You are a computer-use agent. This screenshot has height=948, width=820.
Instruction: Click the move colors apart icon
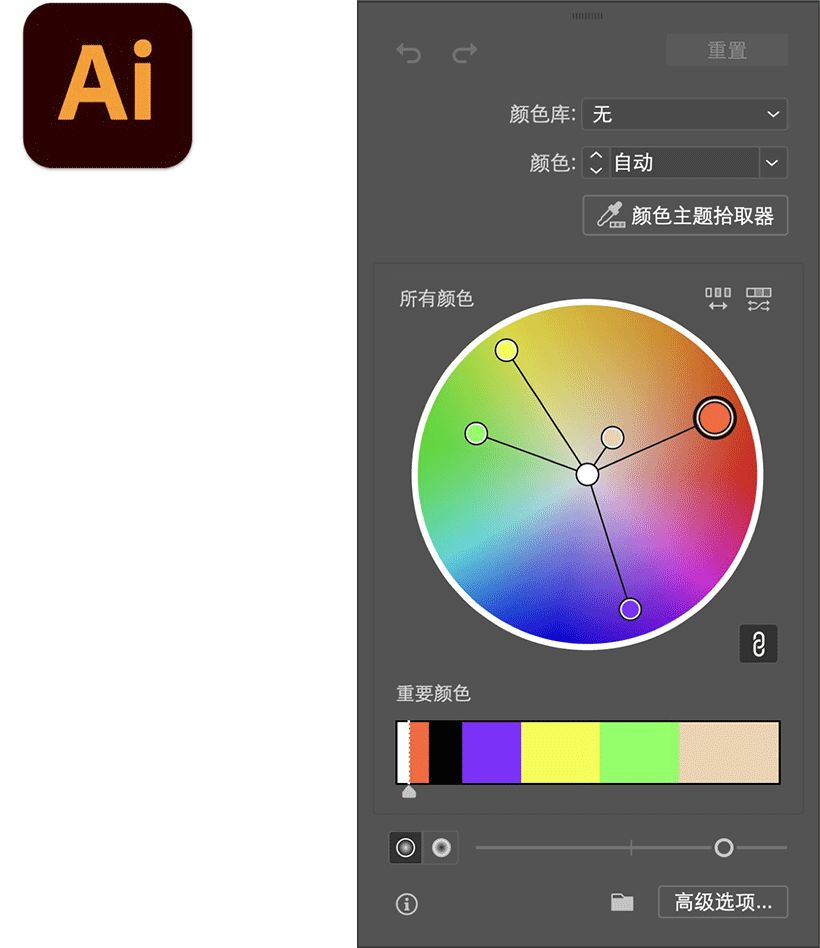717,297
